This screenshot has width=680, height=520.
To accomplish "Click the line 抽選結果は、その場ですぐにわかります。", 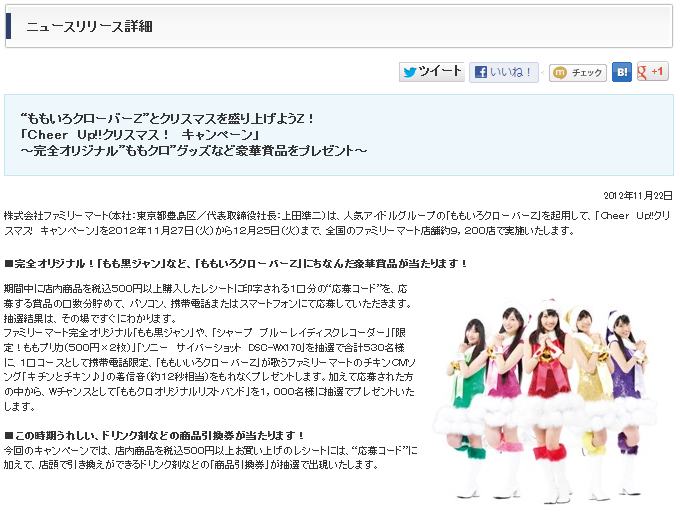I will pyautogui.click(x=90, y=318).
